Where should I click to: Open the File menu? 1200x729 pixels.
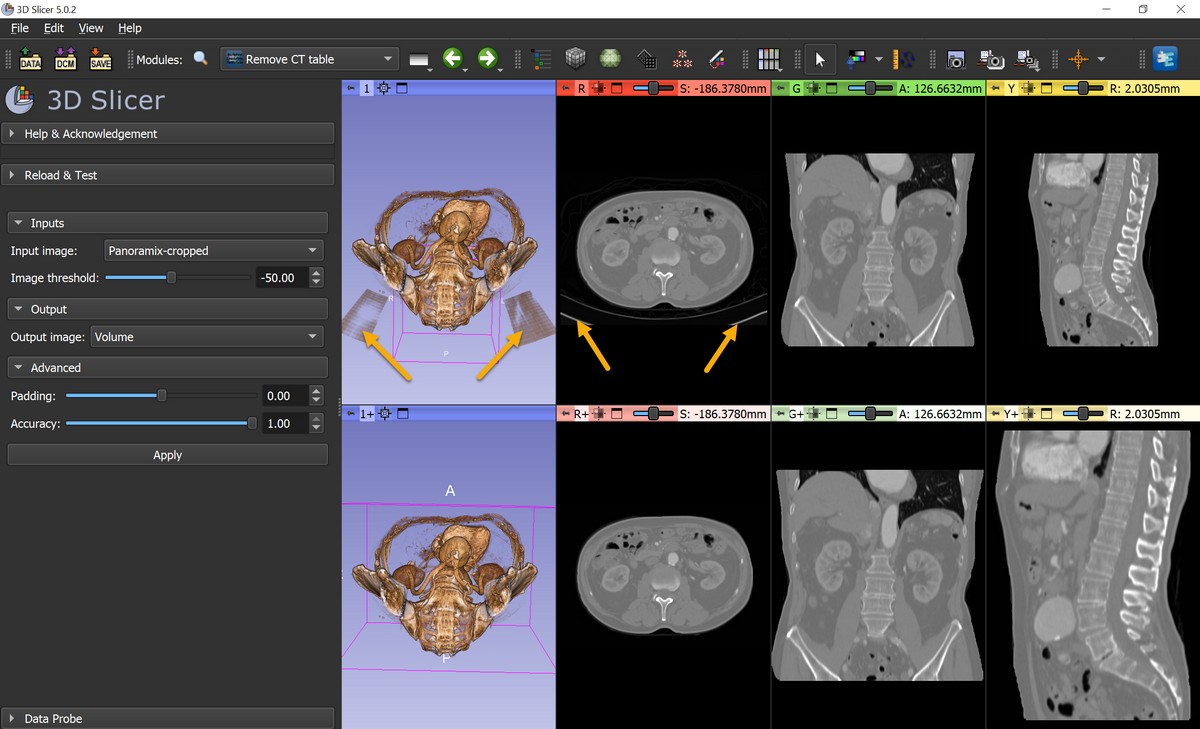point(20,28)
